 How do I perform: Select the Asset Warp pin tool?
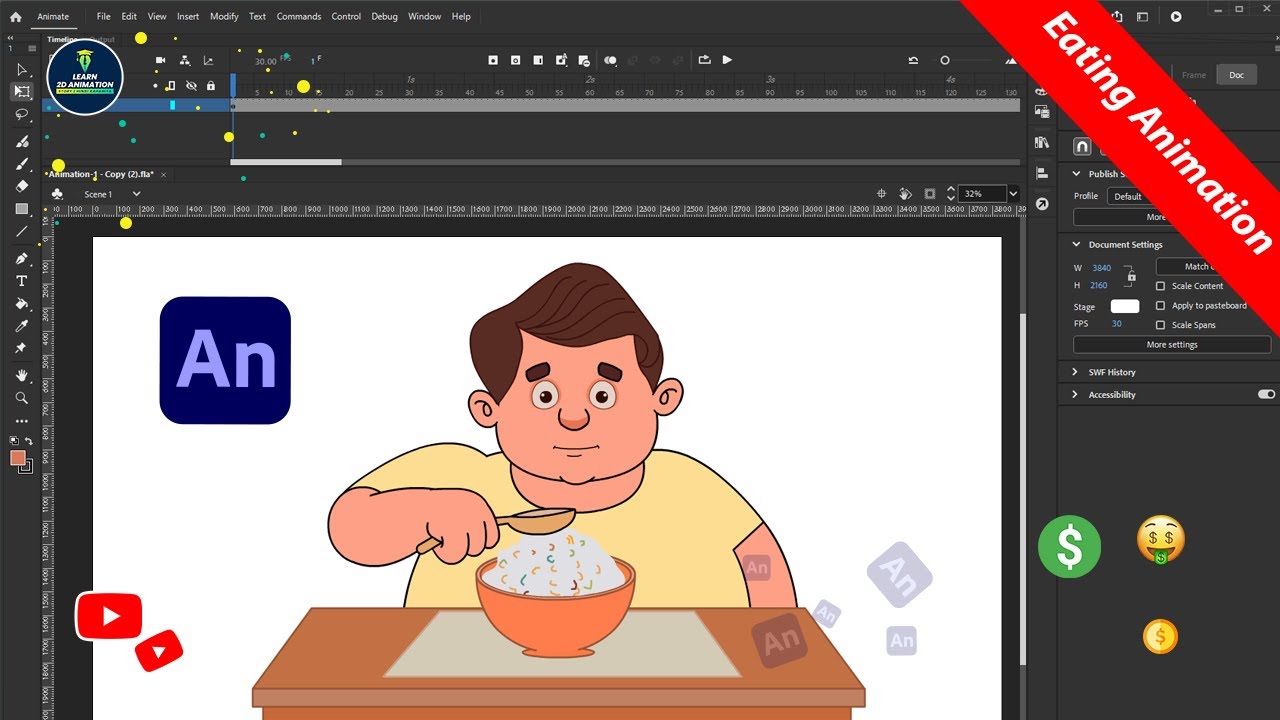(x=22, y=348)
